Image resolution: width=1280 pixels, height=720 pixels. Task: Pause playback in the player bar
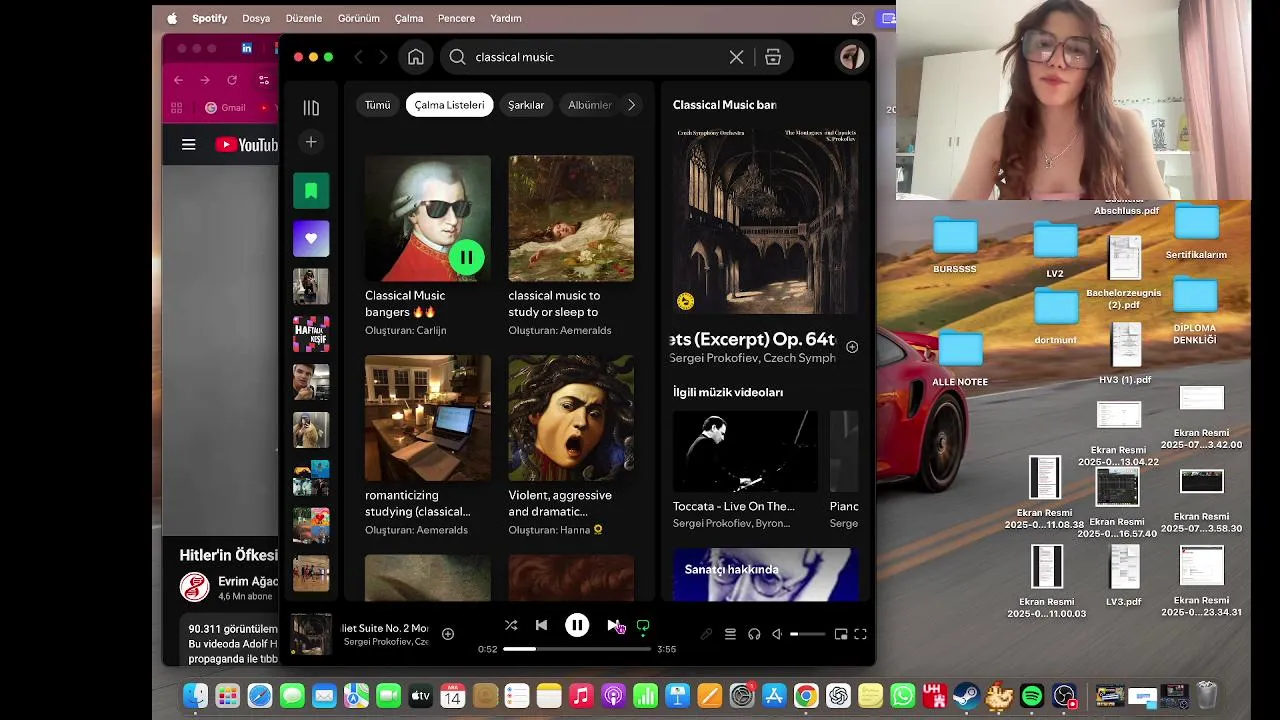(577, 625)
